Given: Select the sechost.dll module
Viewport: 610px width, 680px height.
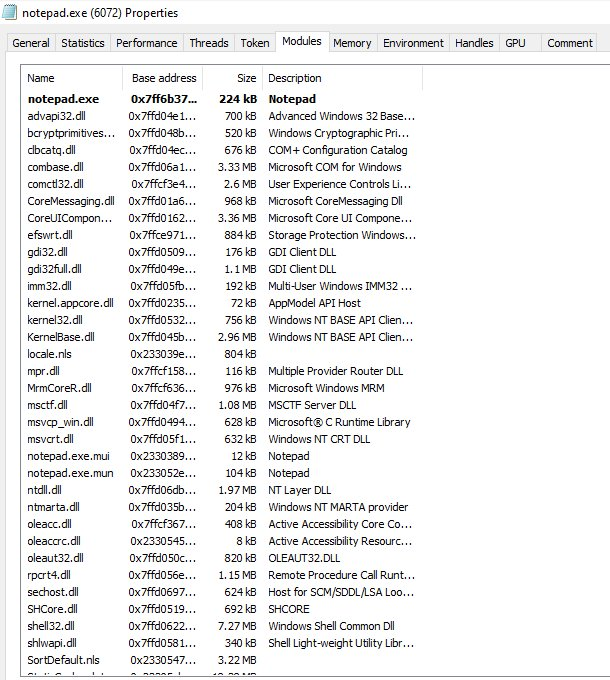Looking at the screenshot, I should (x=222, y=592).
